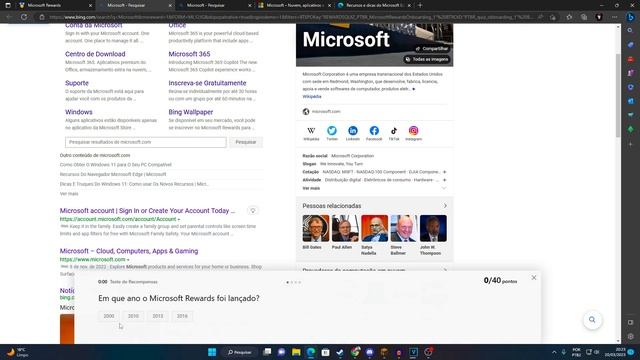Select the fourth quiz answer 2016
Viewport: 640px width, 360px height.
tap(182, 316)
